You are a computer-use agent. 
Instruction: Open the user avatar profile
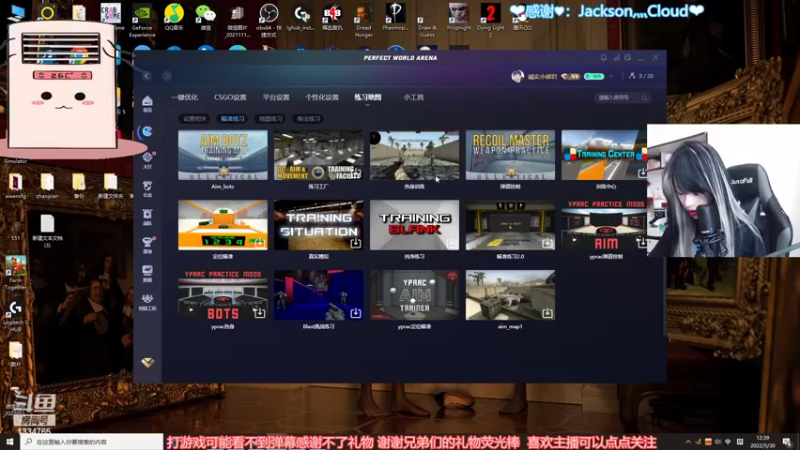(x=517, y=77)
